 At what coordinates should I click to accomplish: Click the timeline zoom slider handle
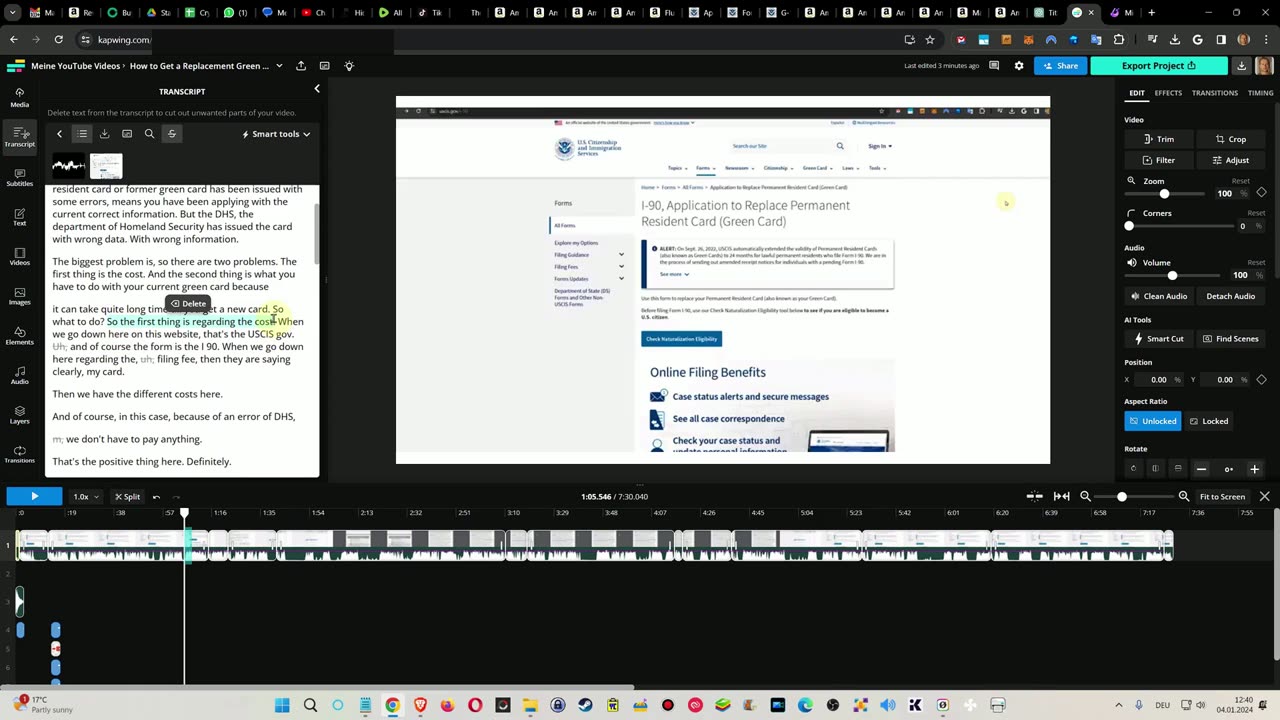coord(1122,497)
